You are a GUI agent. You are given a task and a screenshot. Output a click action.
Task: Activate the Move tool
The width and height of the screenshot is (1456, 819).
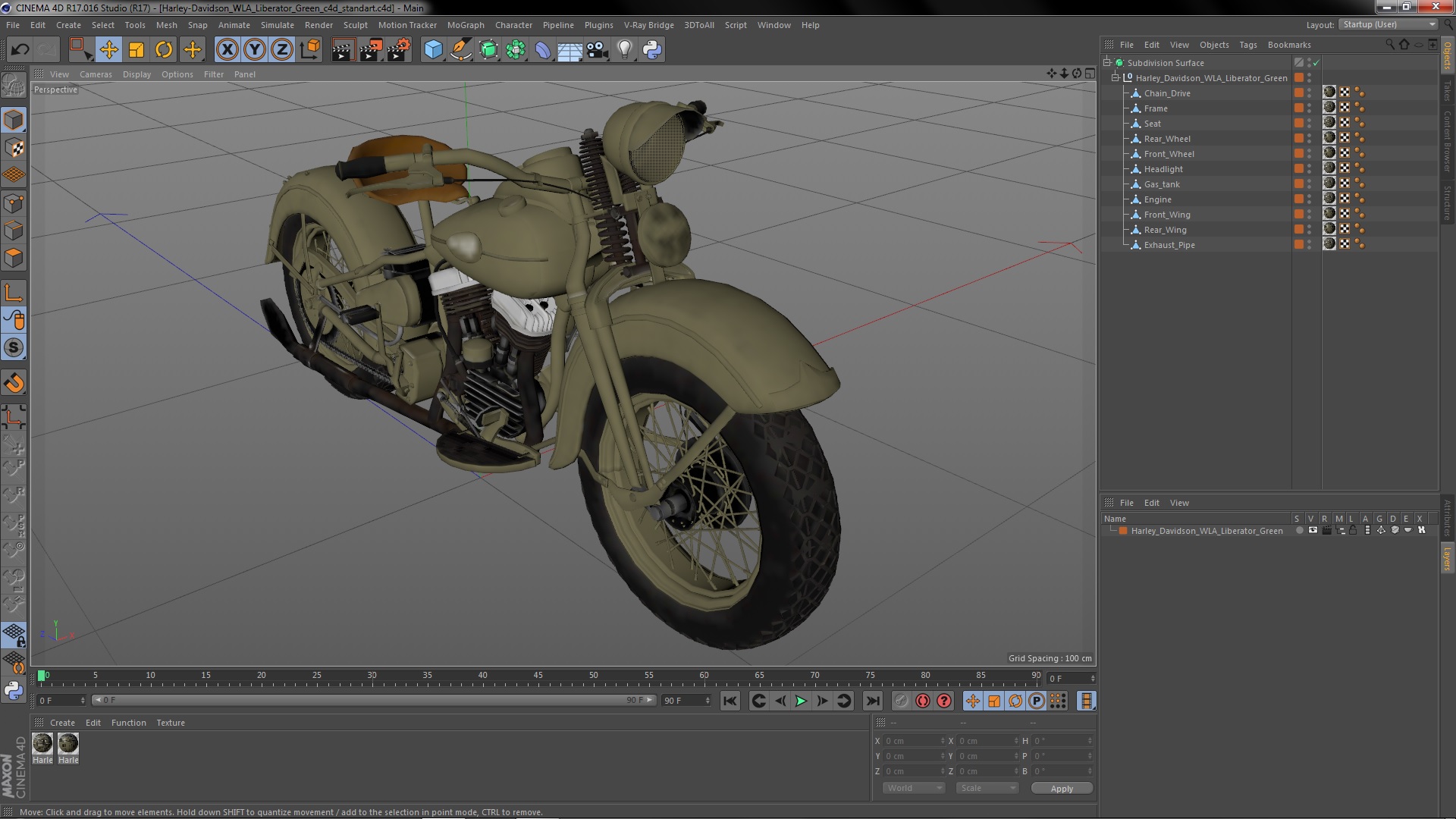click(108, 50)
